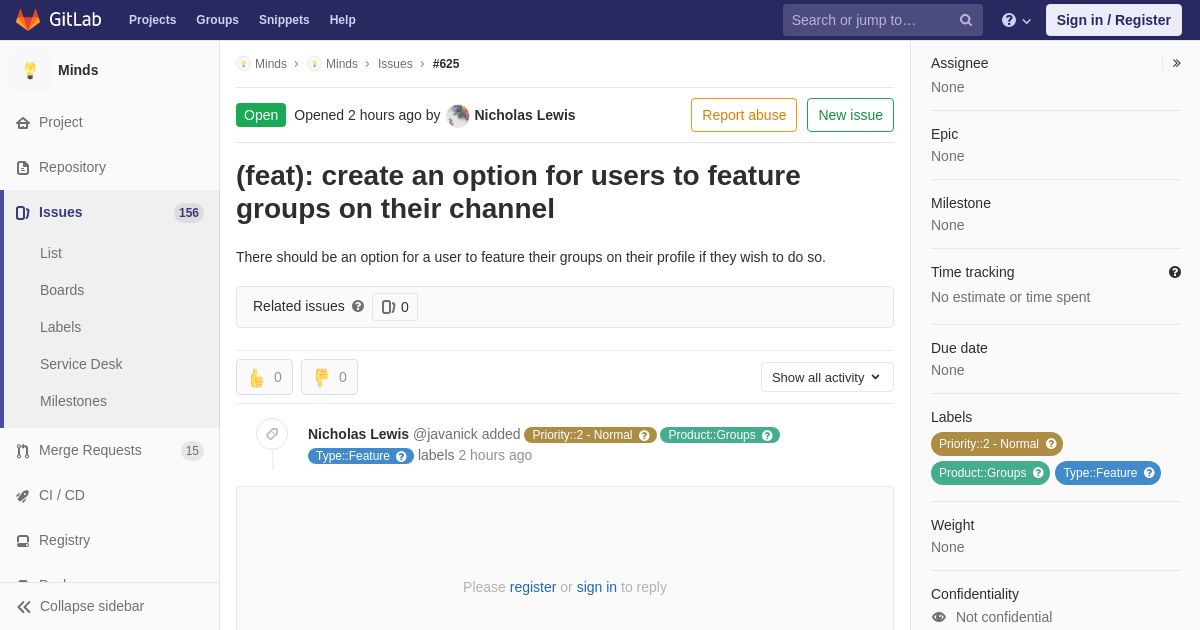Open Issues section label
The image size is (1200, 630).
click(61, 212)
